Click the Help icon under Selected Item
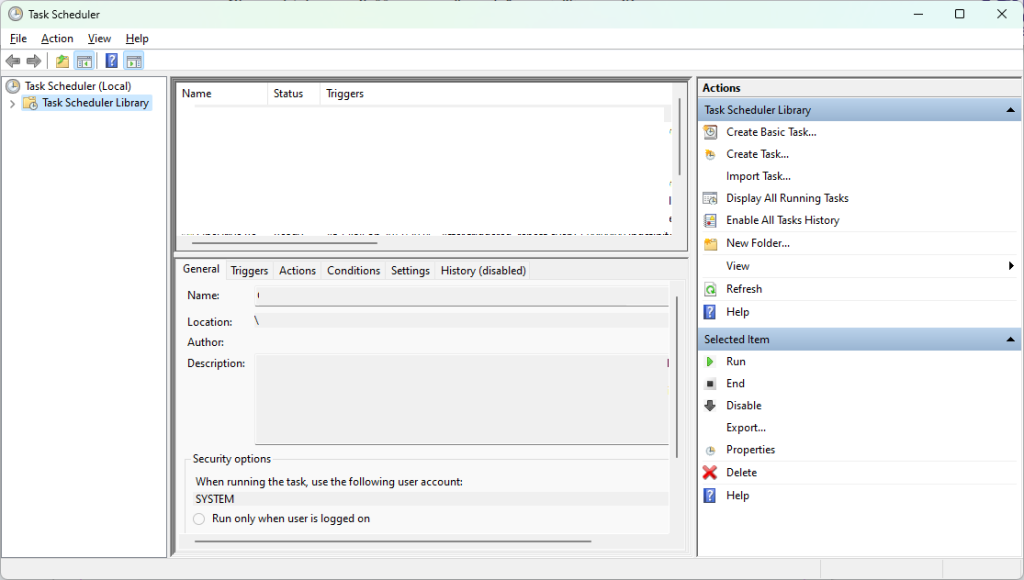 [x=710, y=496]
